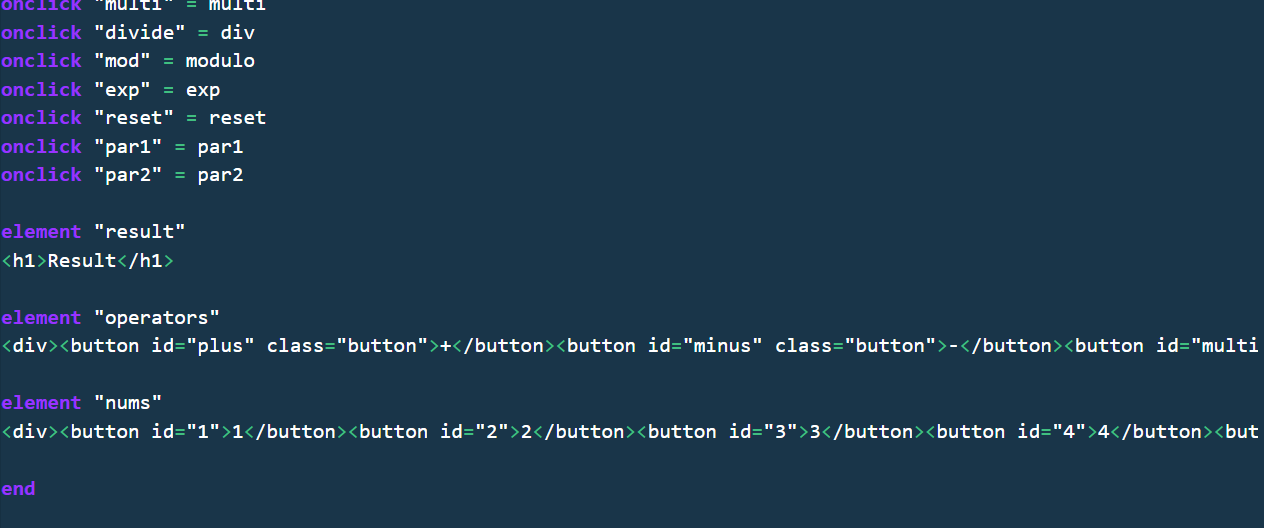Click the onclick keyword on the "par2" line

41,175
